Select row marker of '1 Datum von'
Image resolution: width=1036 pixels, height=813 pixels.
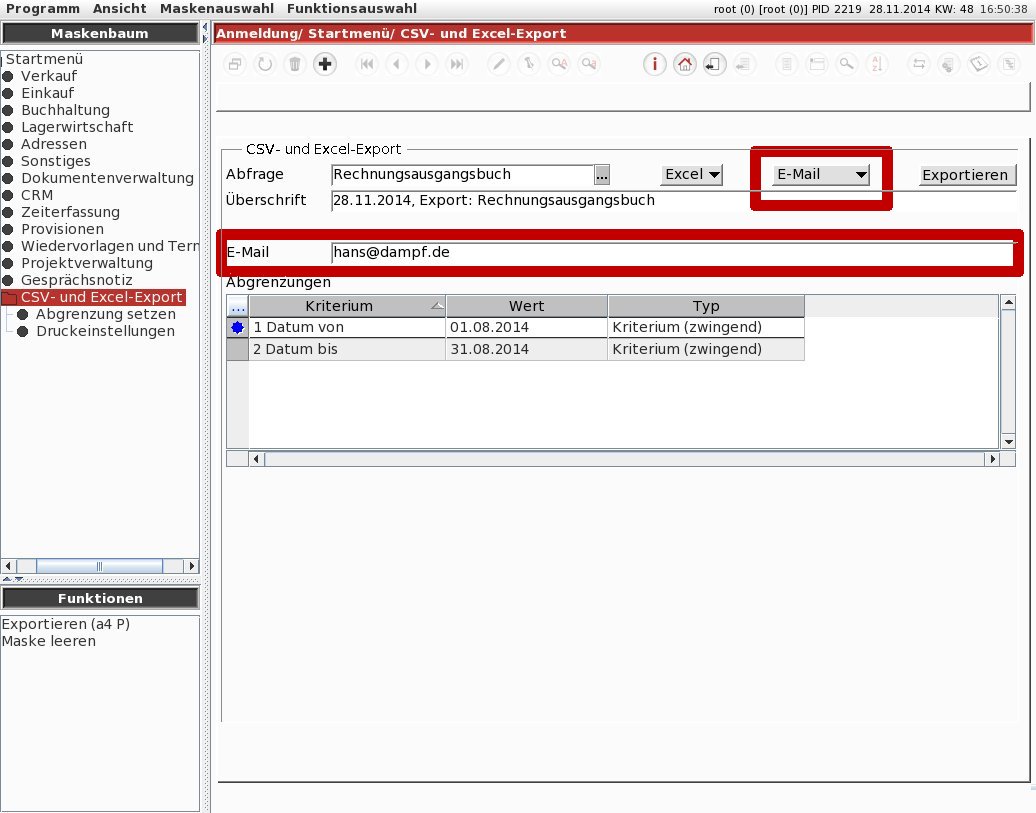point(237,327)
